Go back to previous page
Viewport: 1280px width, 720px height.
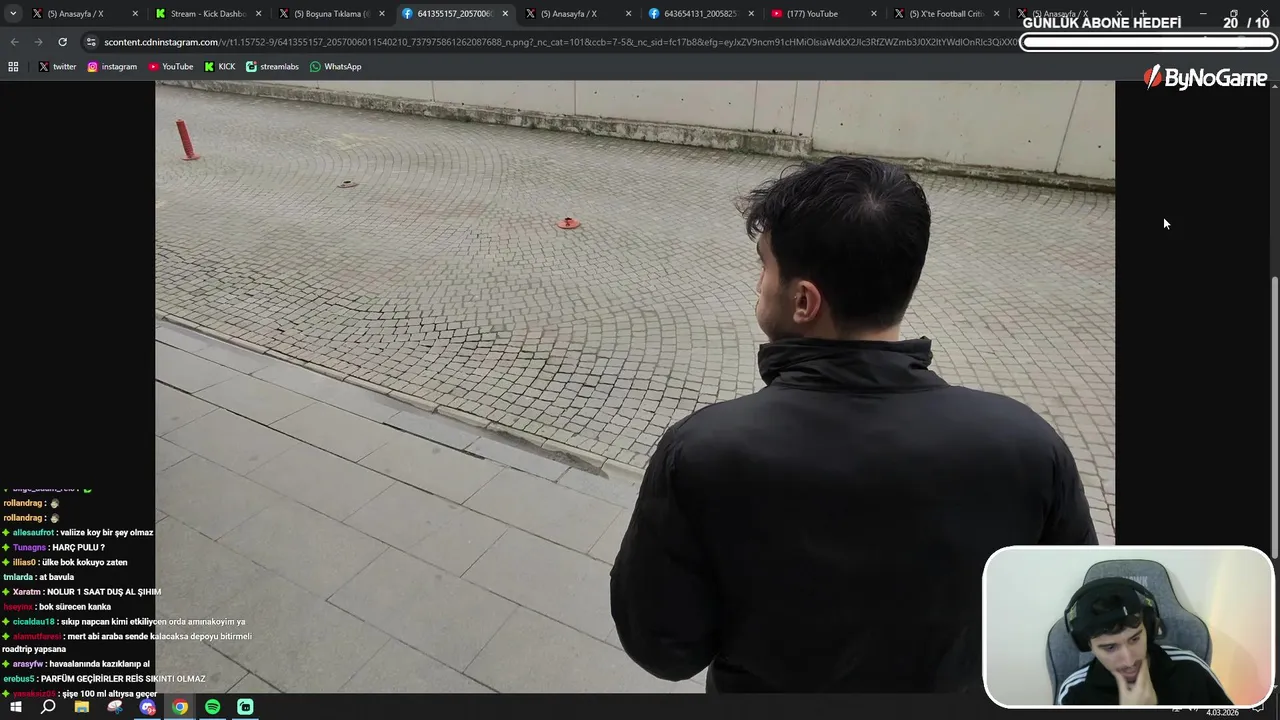pyautogui.click(x=14, y=42)
